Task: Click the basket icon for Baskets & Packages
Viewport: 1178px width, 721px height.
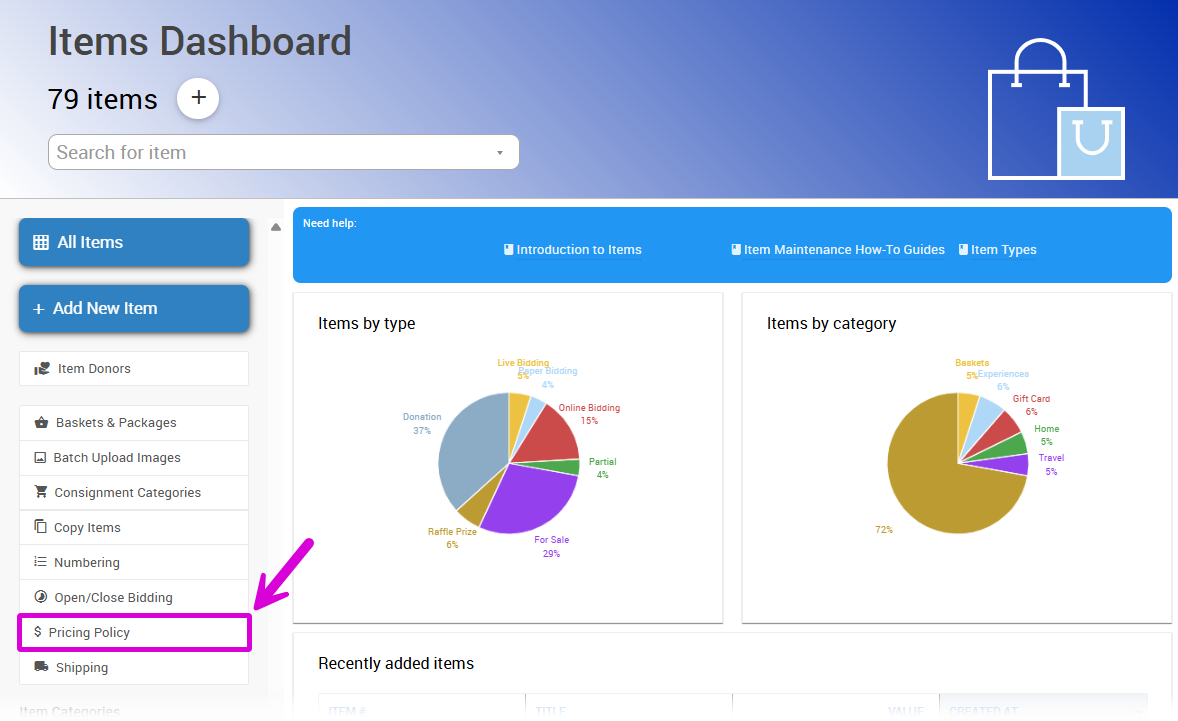Action: 41,423
